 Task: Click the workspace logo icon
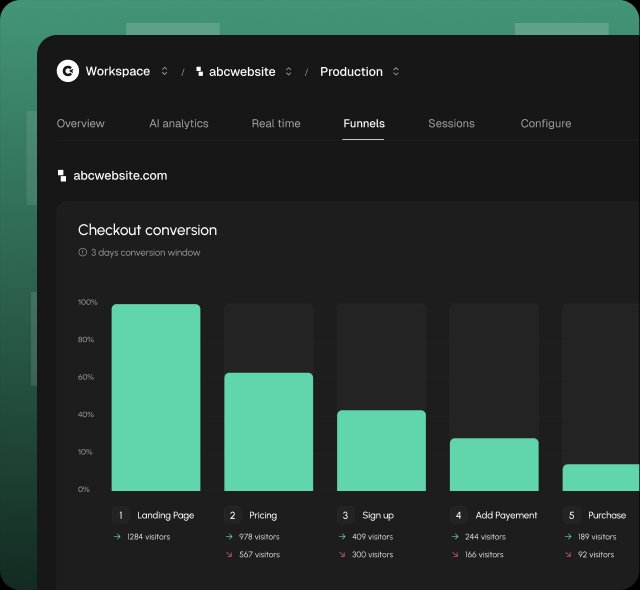68,71
